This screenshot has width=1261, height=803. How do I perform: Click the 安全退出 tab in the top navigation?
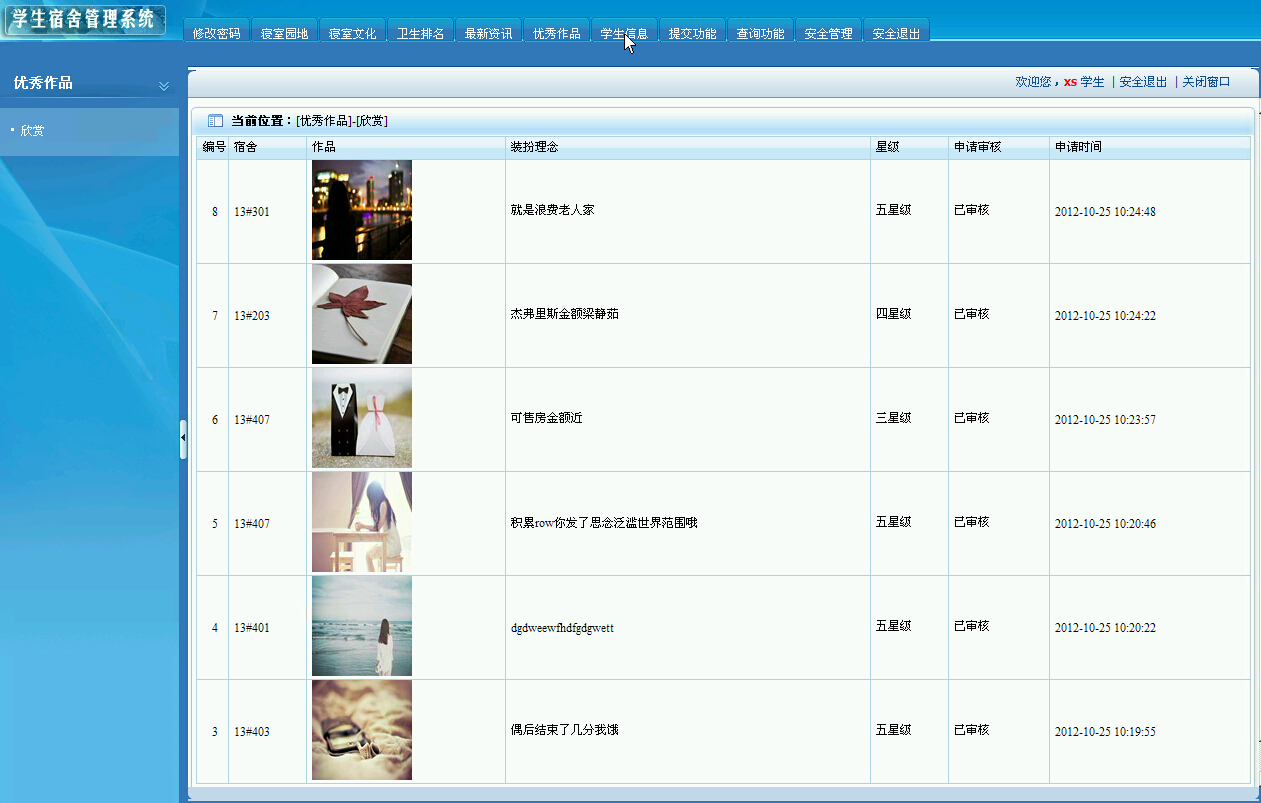pos(896,32)
